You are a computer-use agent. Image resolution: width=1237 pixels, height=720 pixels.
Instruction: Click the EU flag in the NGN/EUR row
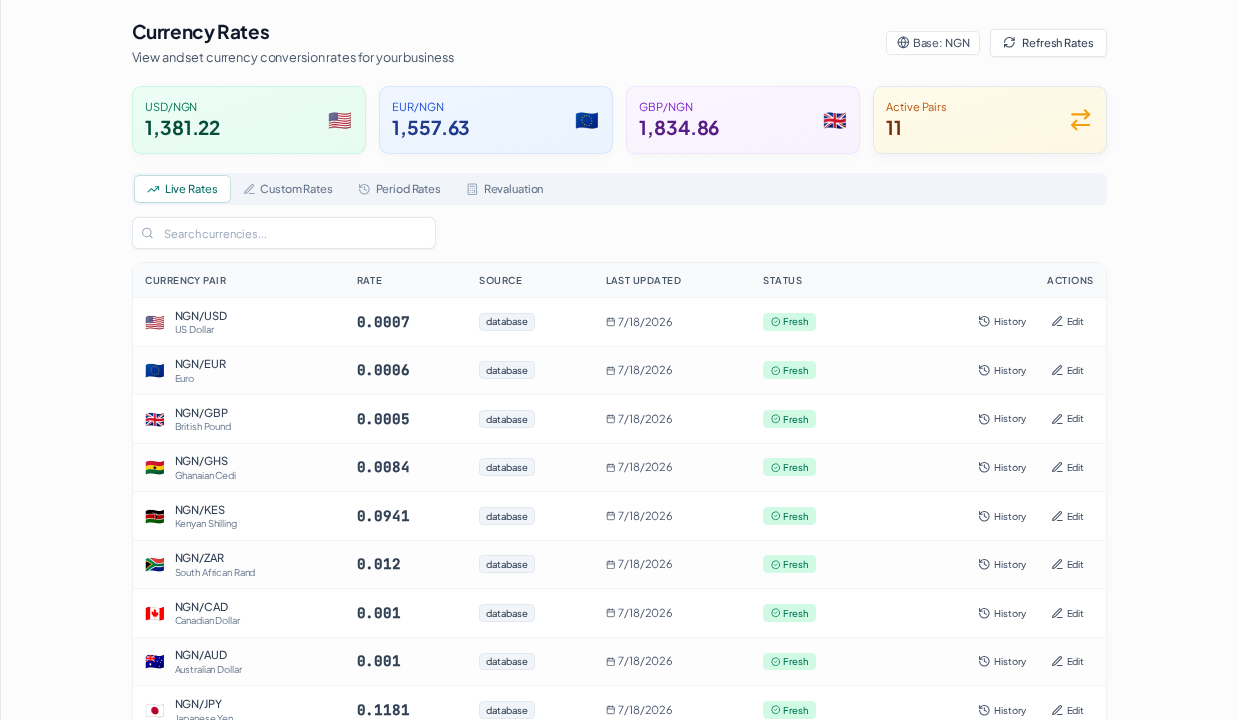point(154,370)
